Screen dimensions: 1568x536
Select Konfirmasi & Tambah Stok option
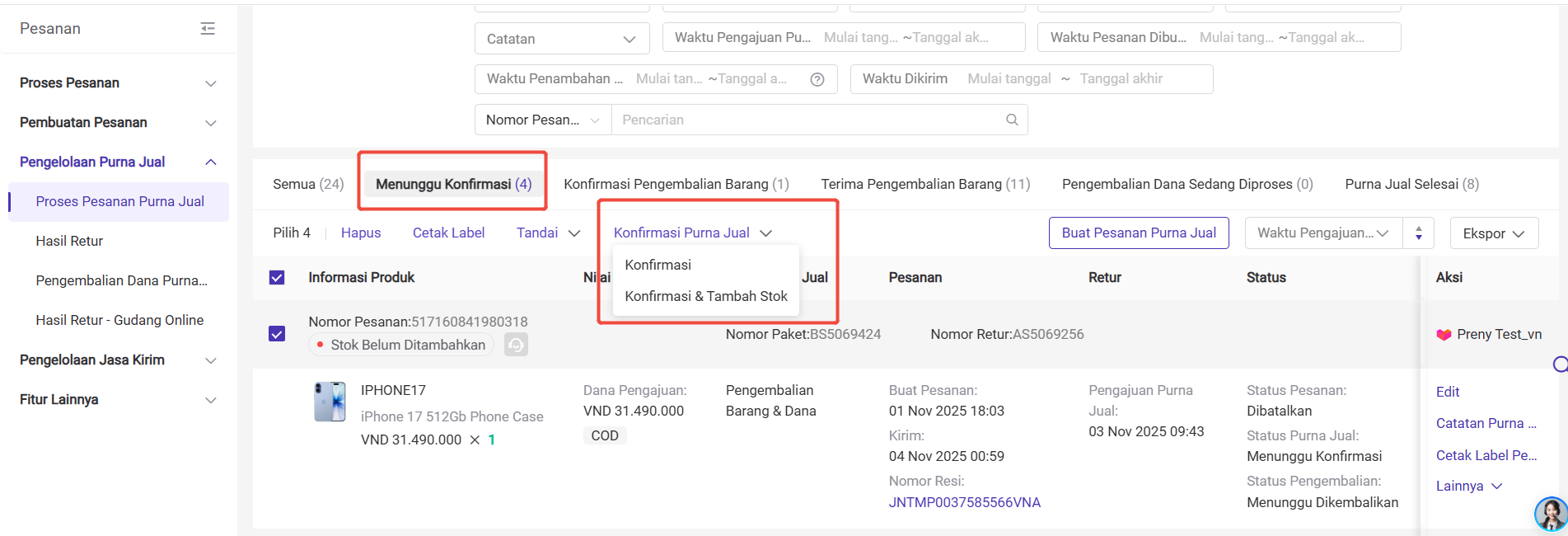[x=705, y=296]
